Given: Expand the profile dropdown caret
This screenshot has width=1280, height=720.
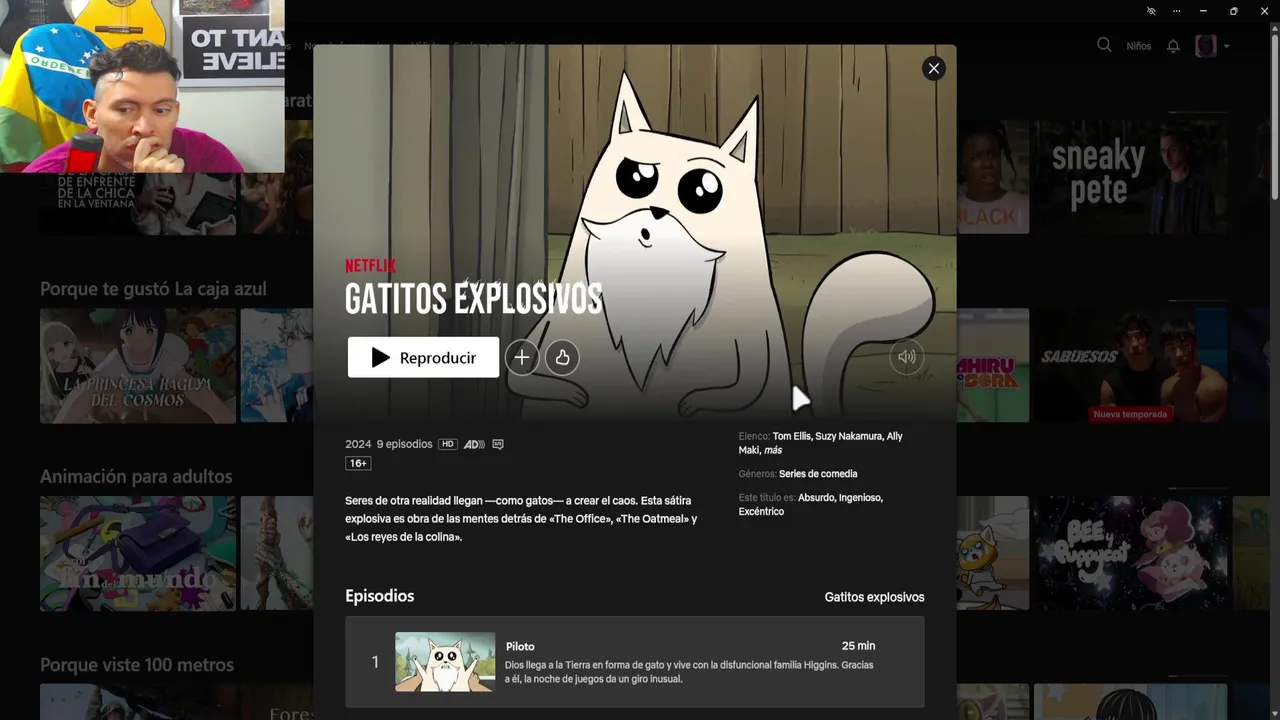Looking at the screenshot, I should coord(1226,46).
